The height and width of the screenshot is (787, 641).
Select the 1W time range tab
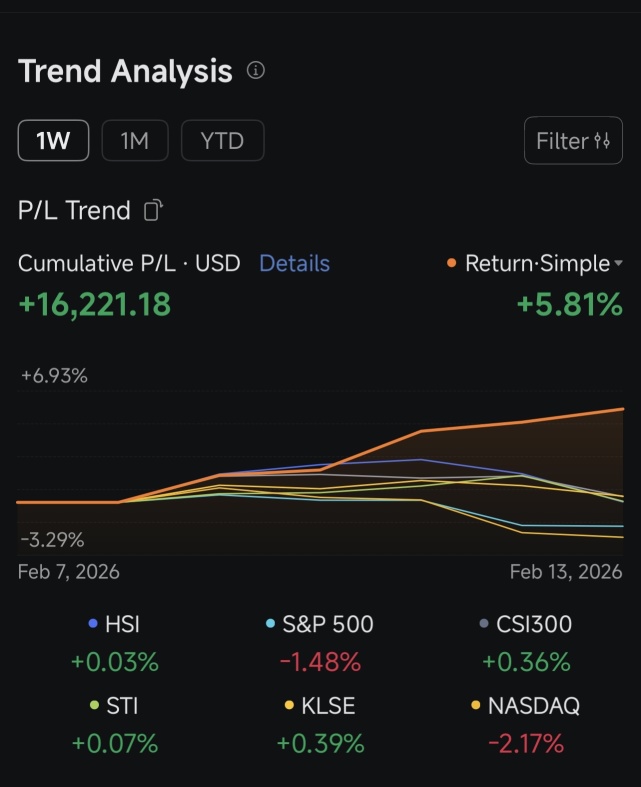click(53, 141)
